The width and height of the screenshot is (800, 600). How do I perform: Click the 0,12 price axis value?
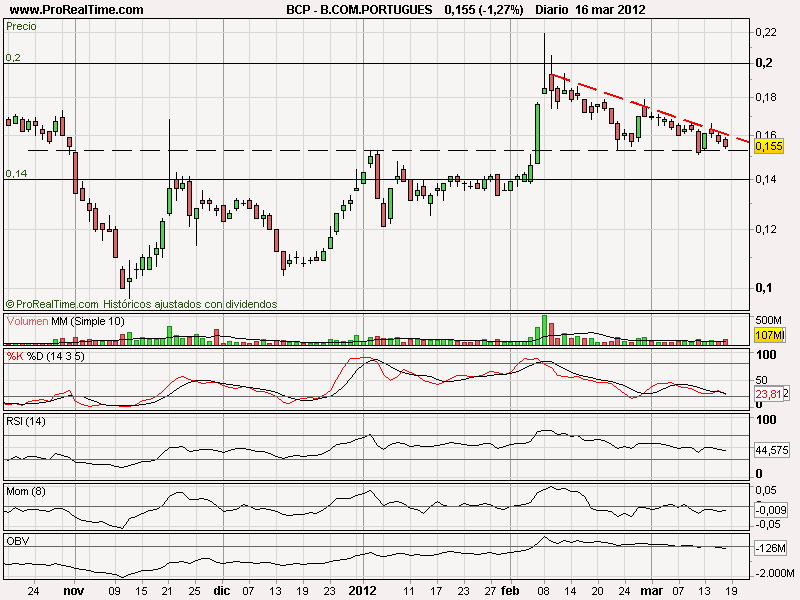[766, 229]
